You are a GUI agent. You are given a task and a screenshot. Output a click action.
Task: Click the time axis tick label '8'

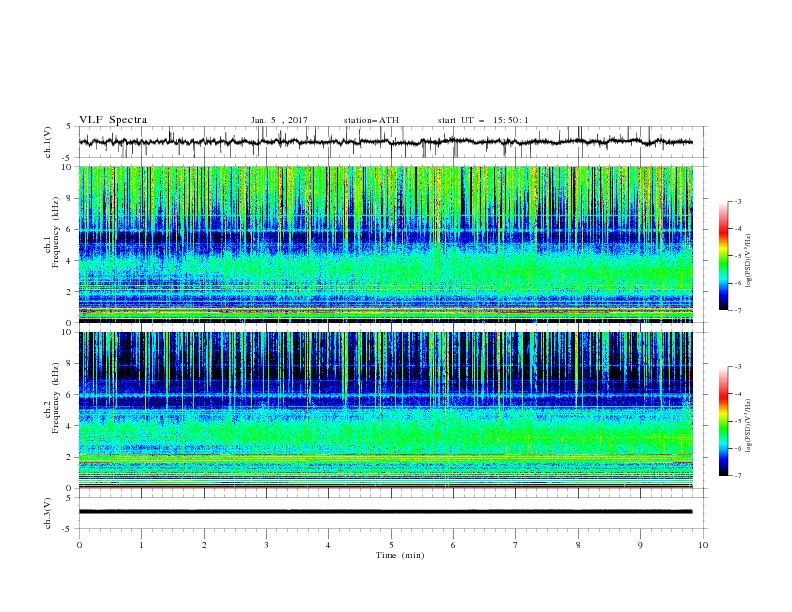click(x=578, y=545)
